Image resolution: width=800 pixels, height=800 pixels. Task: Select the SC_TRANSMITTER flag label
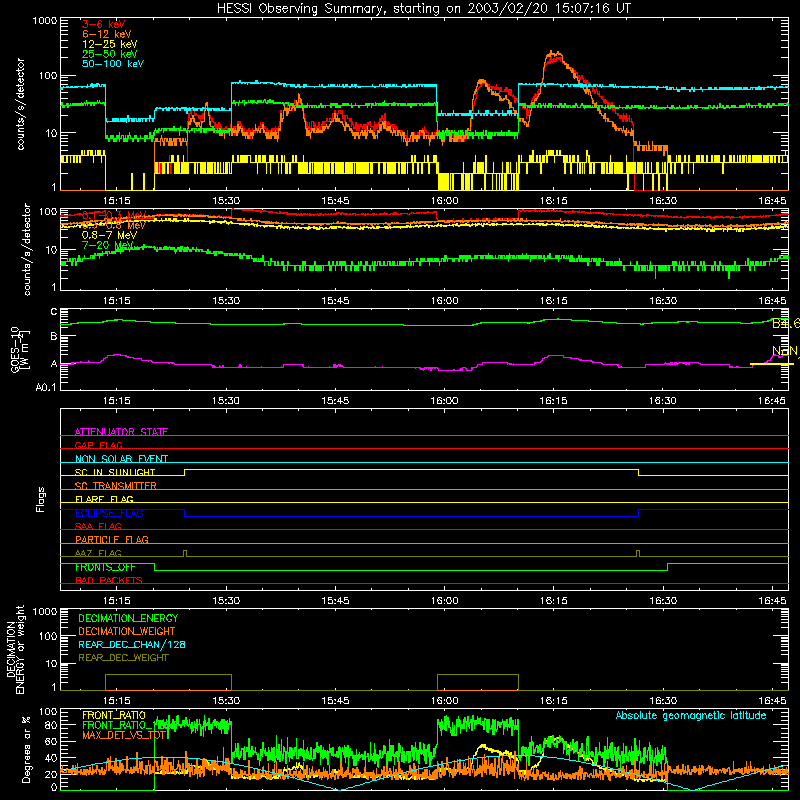[116, 485]
